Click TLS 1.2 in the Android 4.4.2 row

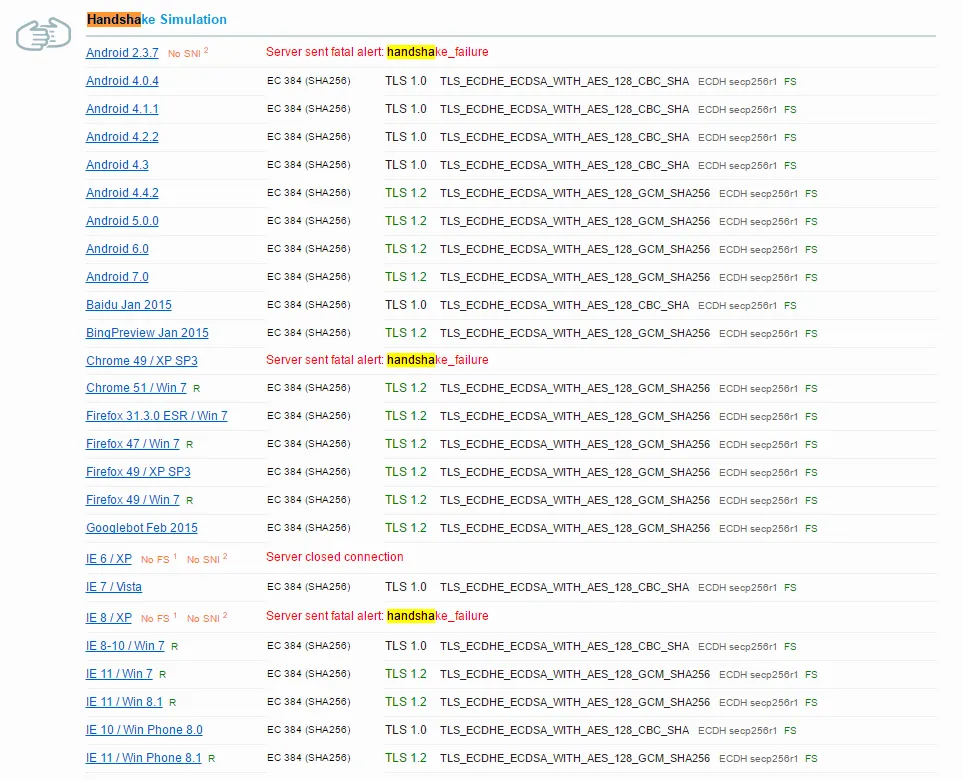pos(406,193)
